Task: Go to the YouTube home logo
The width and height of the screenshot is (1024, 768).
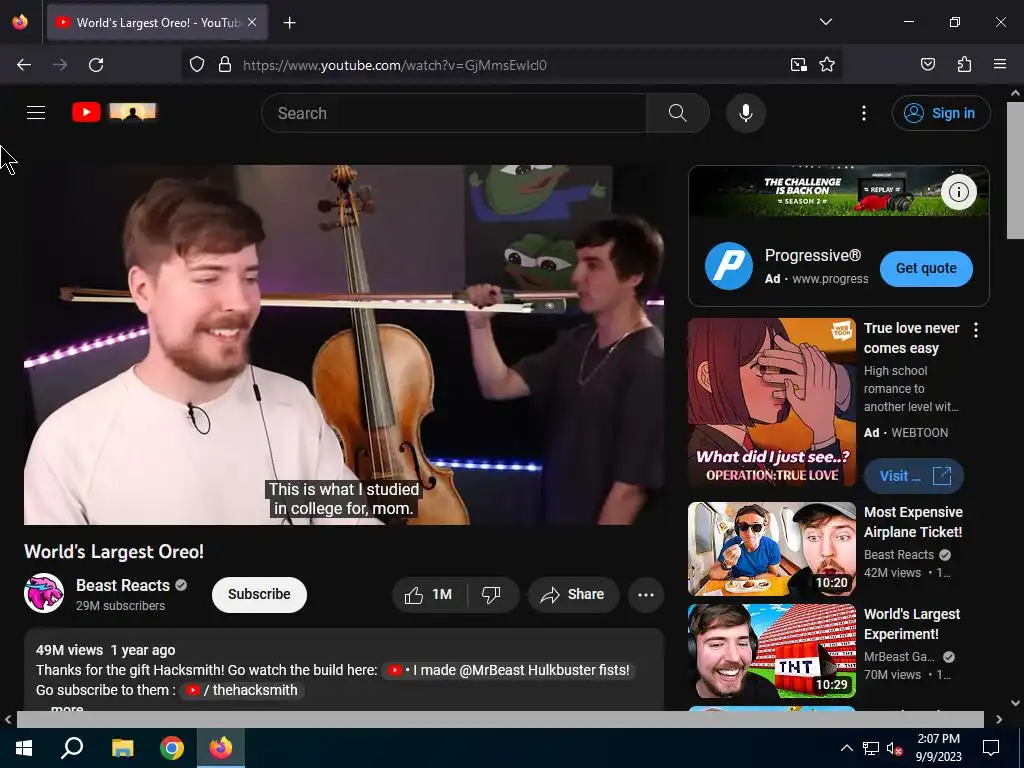Action: (x=114, y=112)
